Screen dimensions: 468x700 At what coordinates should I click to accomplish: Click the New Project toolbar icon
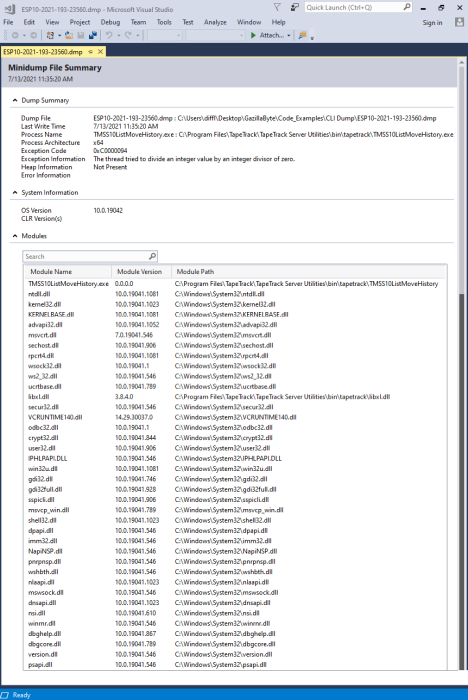[x=50, y=35]
